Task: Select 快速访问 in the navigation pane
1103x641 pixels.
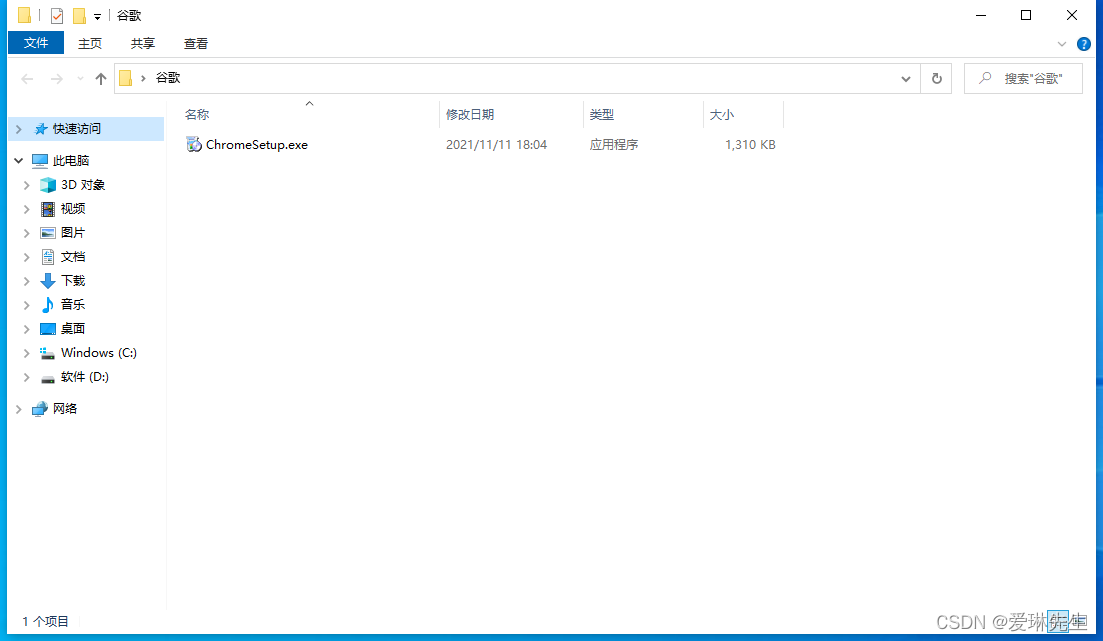Action: pyautogui.click(x=77, y=129)
